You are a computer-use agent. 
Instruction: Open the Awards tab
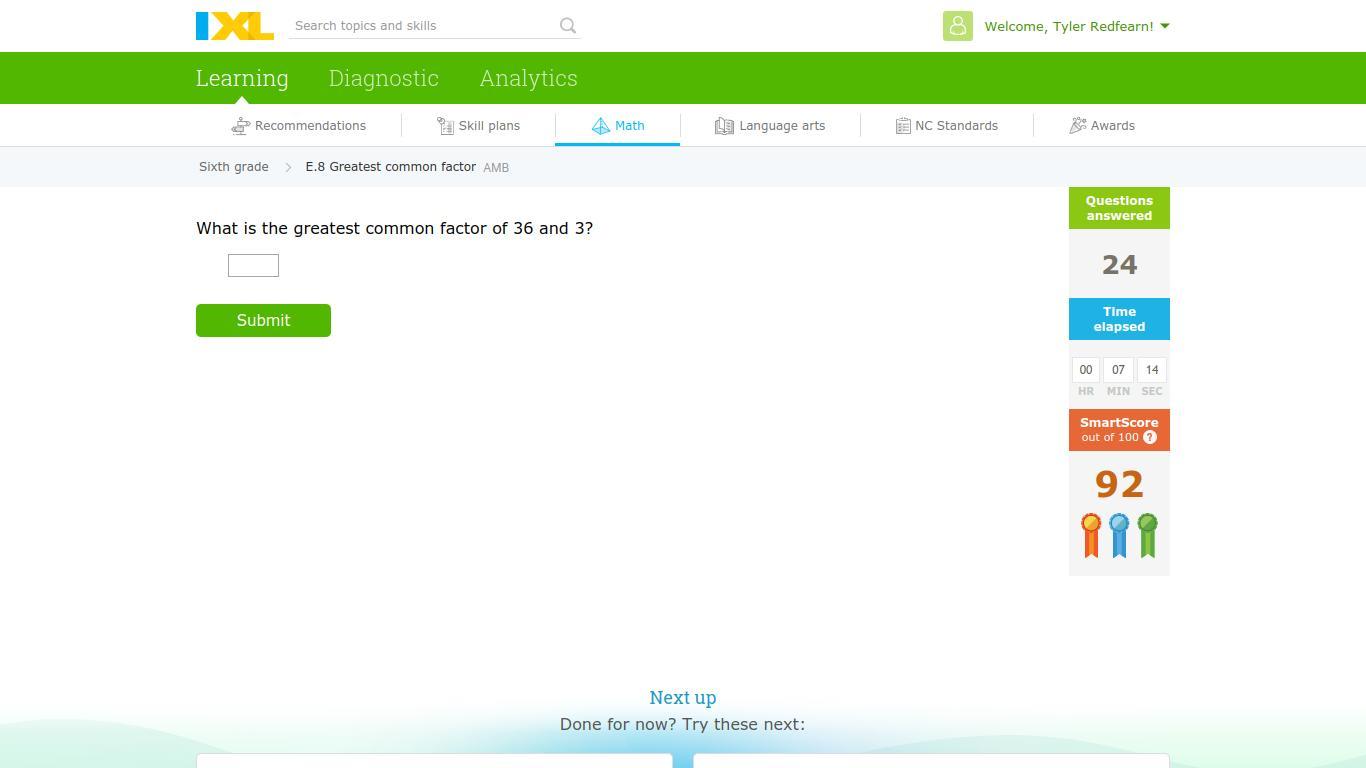point(1102,126)
